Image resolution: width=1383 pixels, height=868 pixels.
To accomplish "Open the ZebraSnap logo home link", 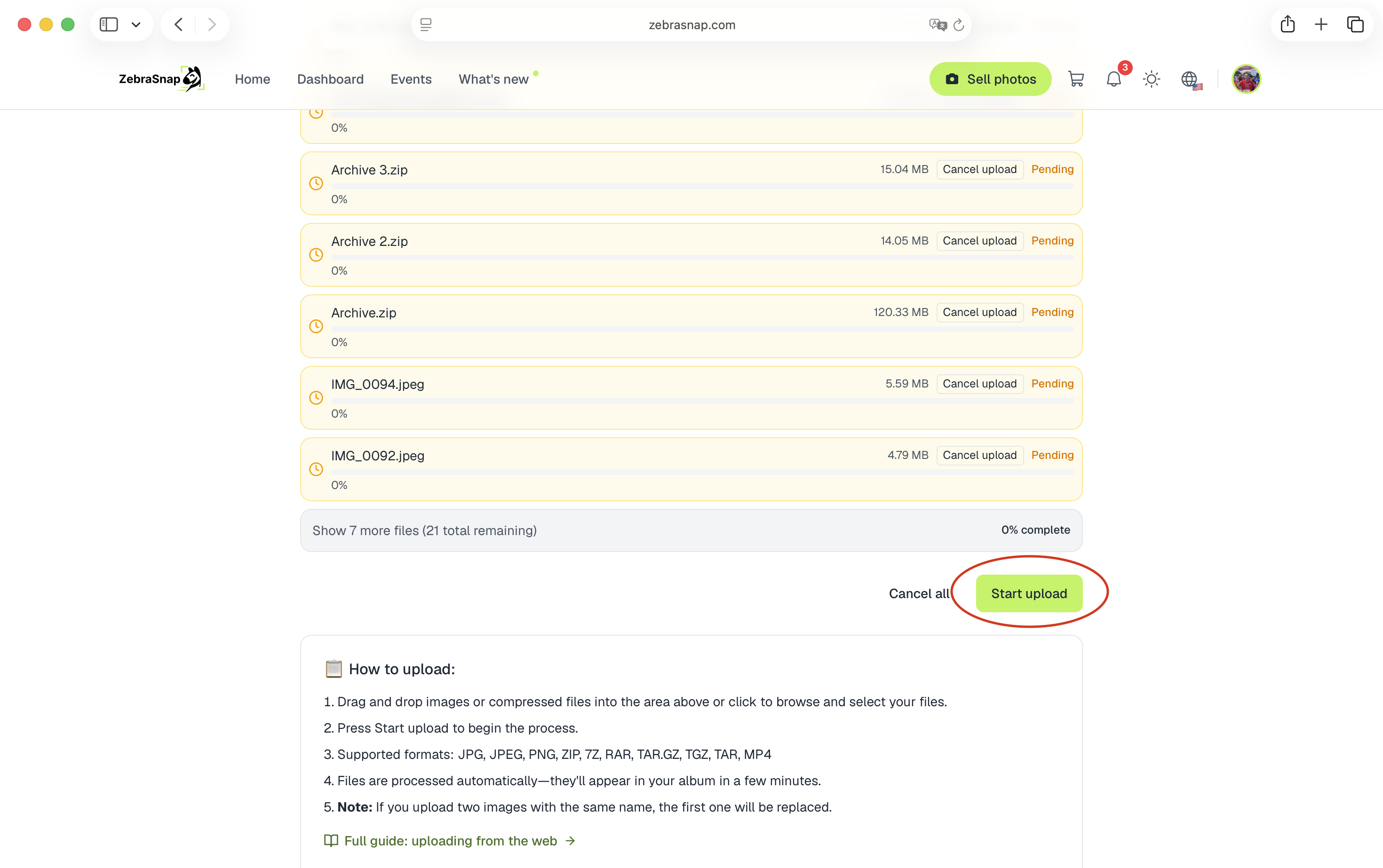I will [161, 79].
